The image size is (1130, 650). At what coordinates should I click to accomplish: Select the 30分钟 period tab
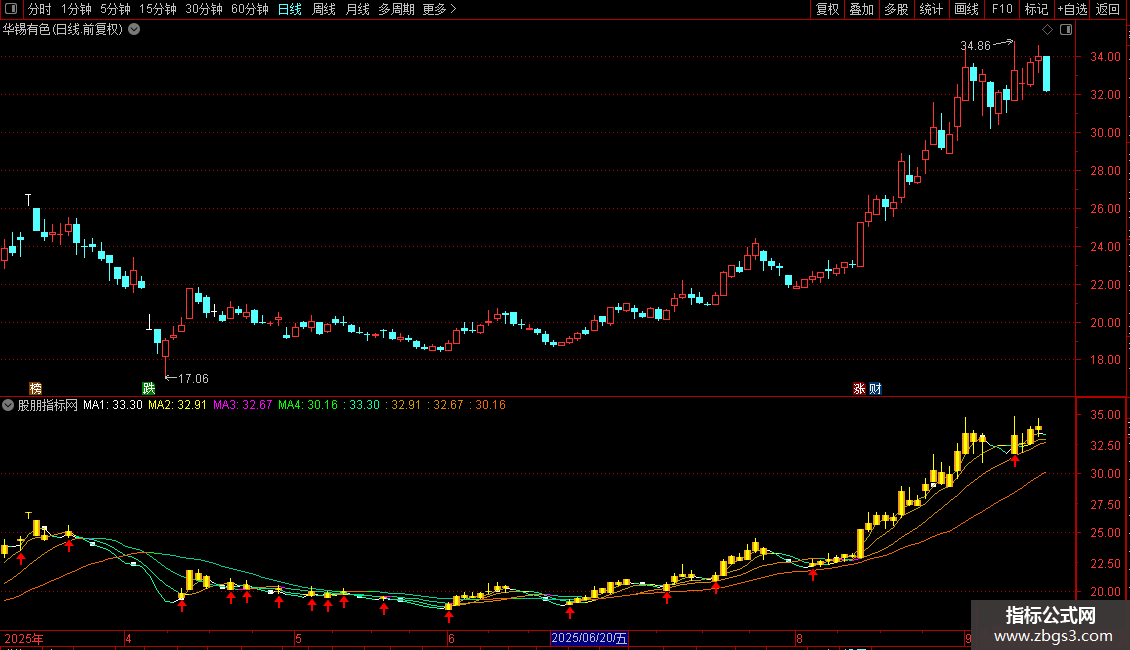[x=204, y=9]
